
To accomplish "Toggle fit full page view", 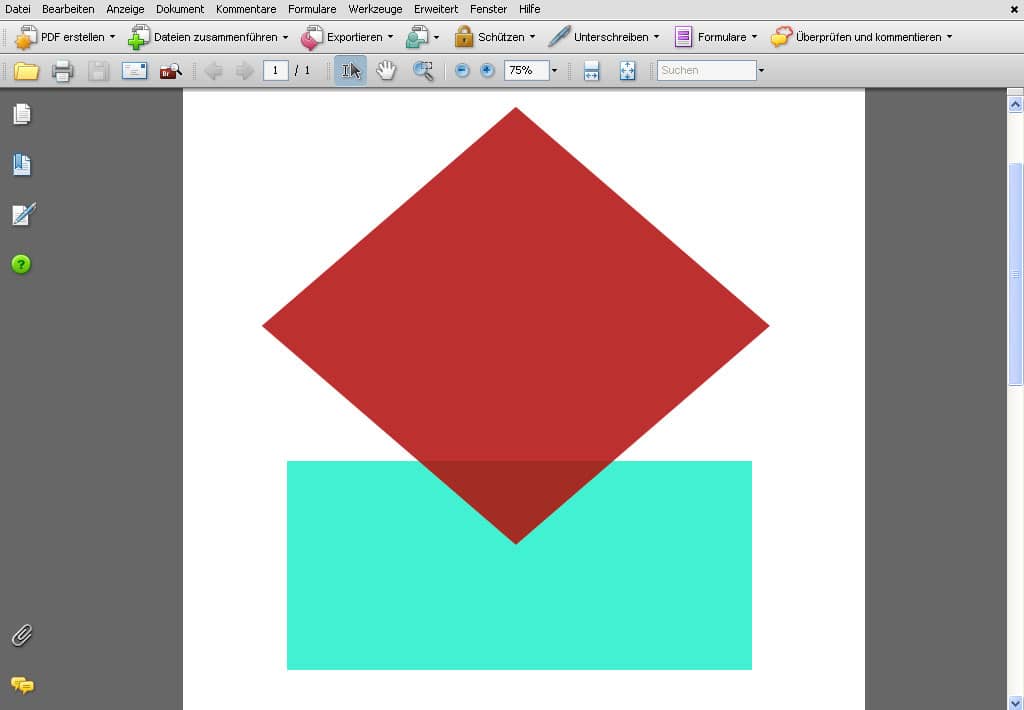I will [627, 71].
